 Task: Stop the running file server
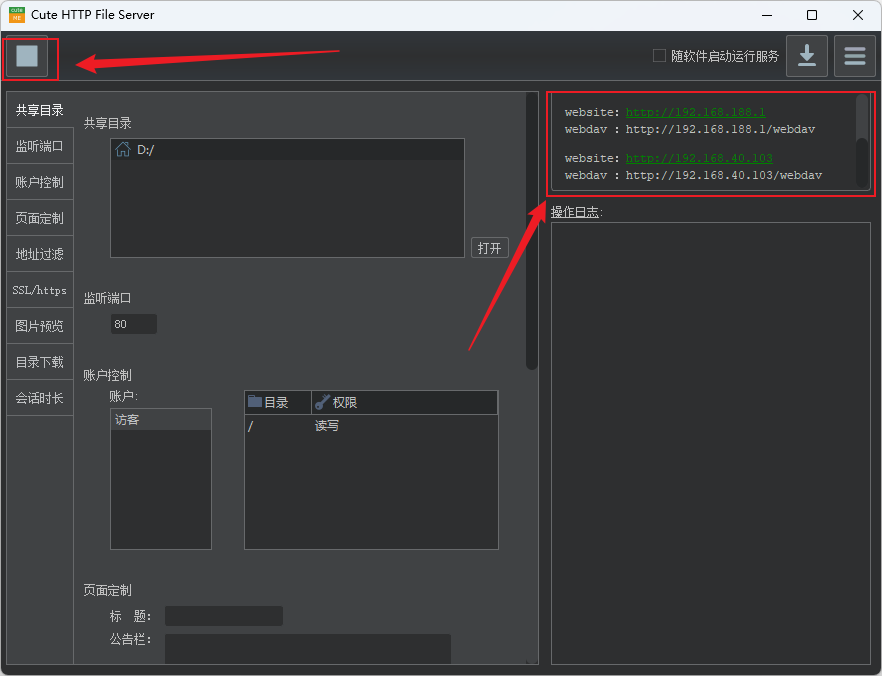(26, 56)
